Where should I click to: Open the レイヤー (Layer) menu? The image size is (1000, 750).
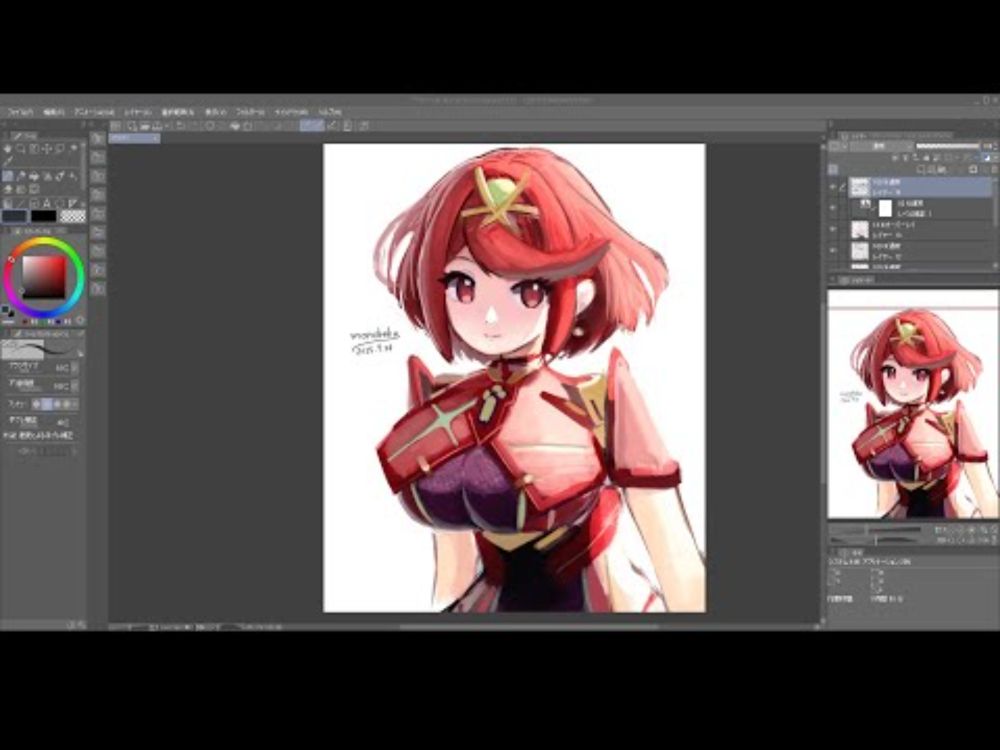(x=138, y=112)
